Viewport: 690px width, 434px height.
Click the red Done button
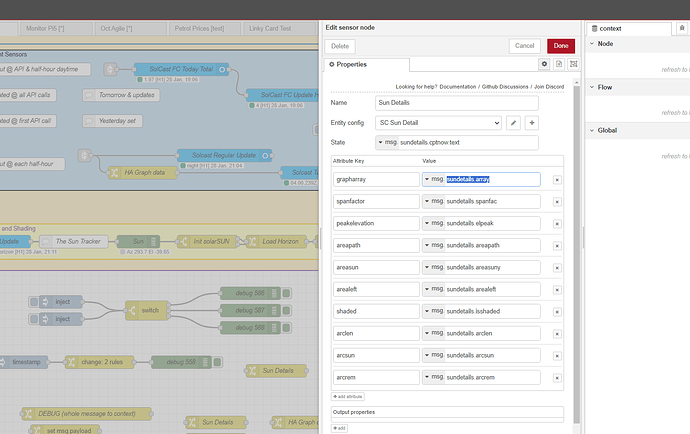(x=560, y=46)
